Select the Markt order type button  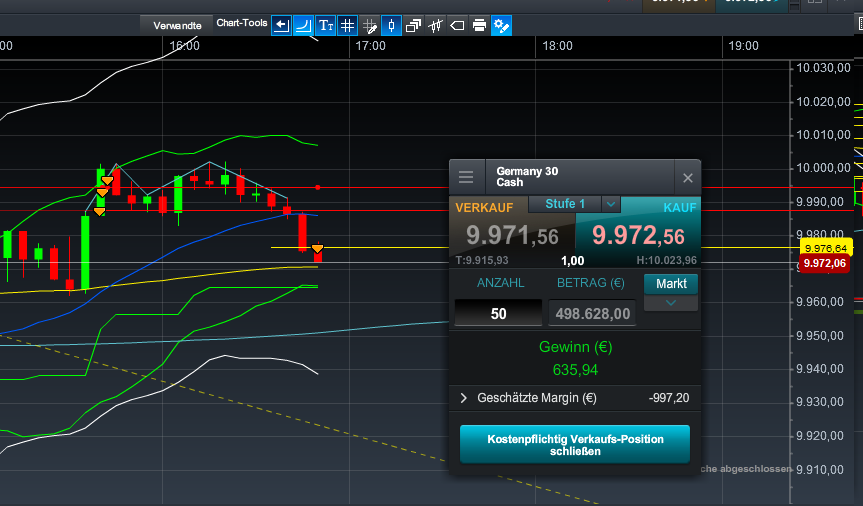(671, 284)
